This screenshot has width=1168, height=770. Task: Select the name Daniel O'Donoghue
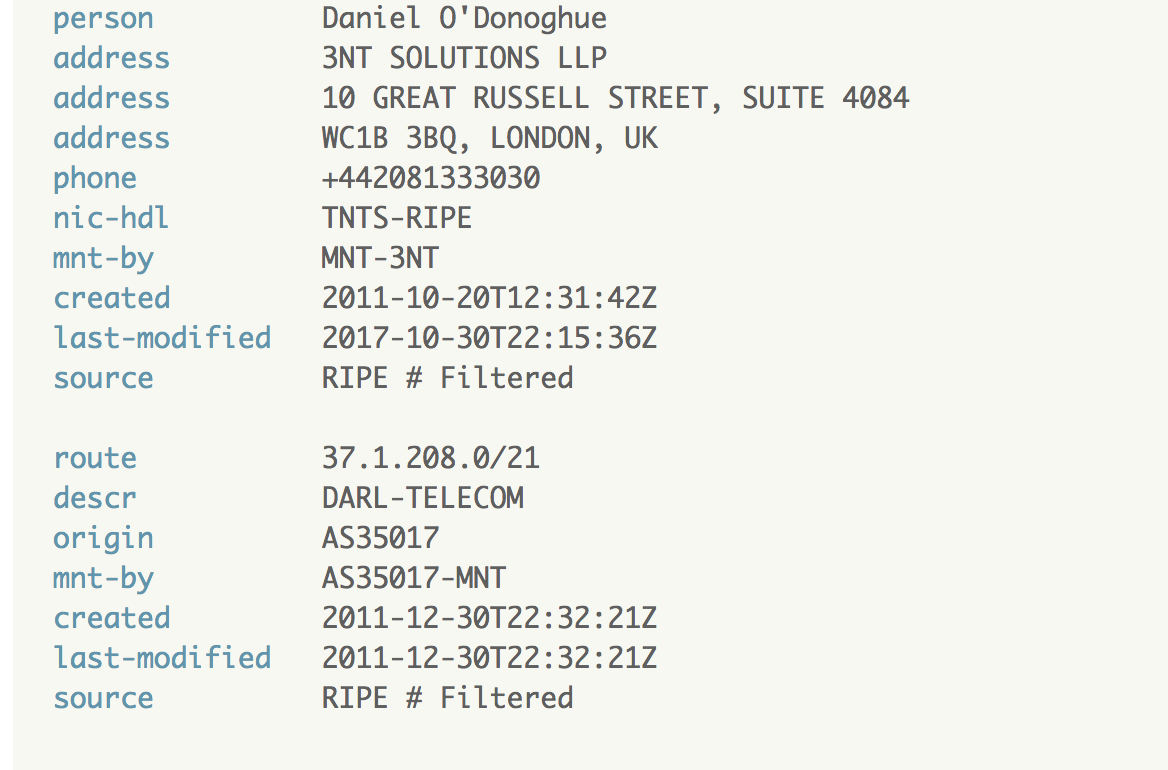pos(464,19)
